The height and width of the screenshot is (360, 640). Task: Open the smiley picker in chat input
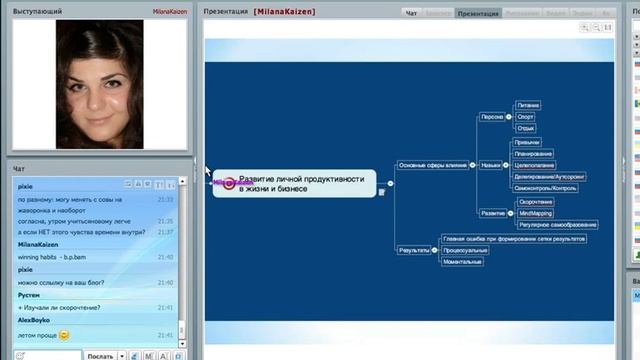tap(20, 356)
